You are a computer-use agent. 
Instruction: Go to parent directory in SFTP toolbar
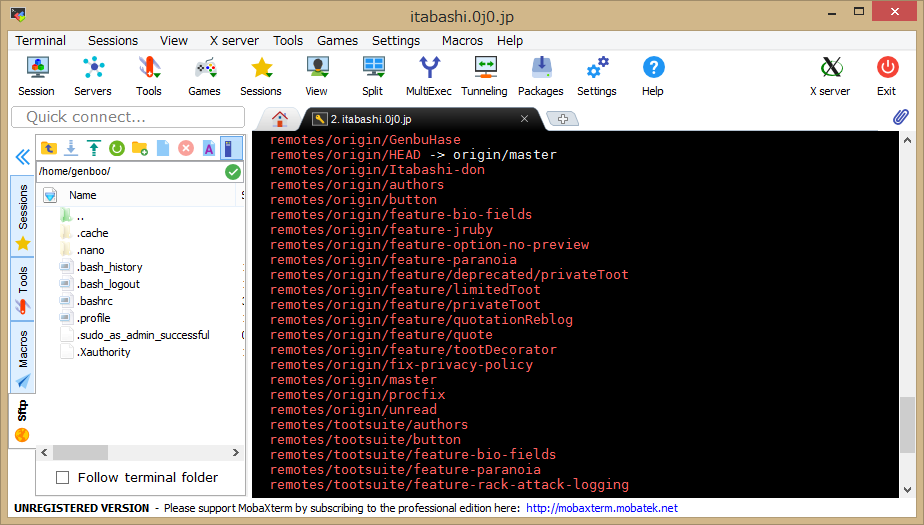(x=48, y=148)
